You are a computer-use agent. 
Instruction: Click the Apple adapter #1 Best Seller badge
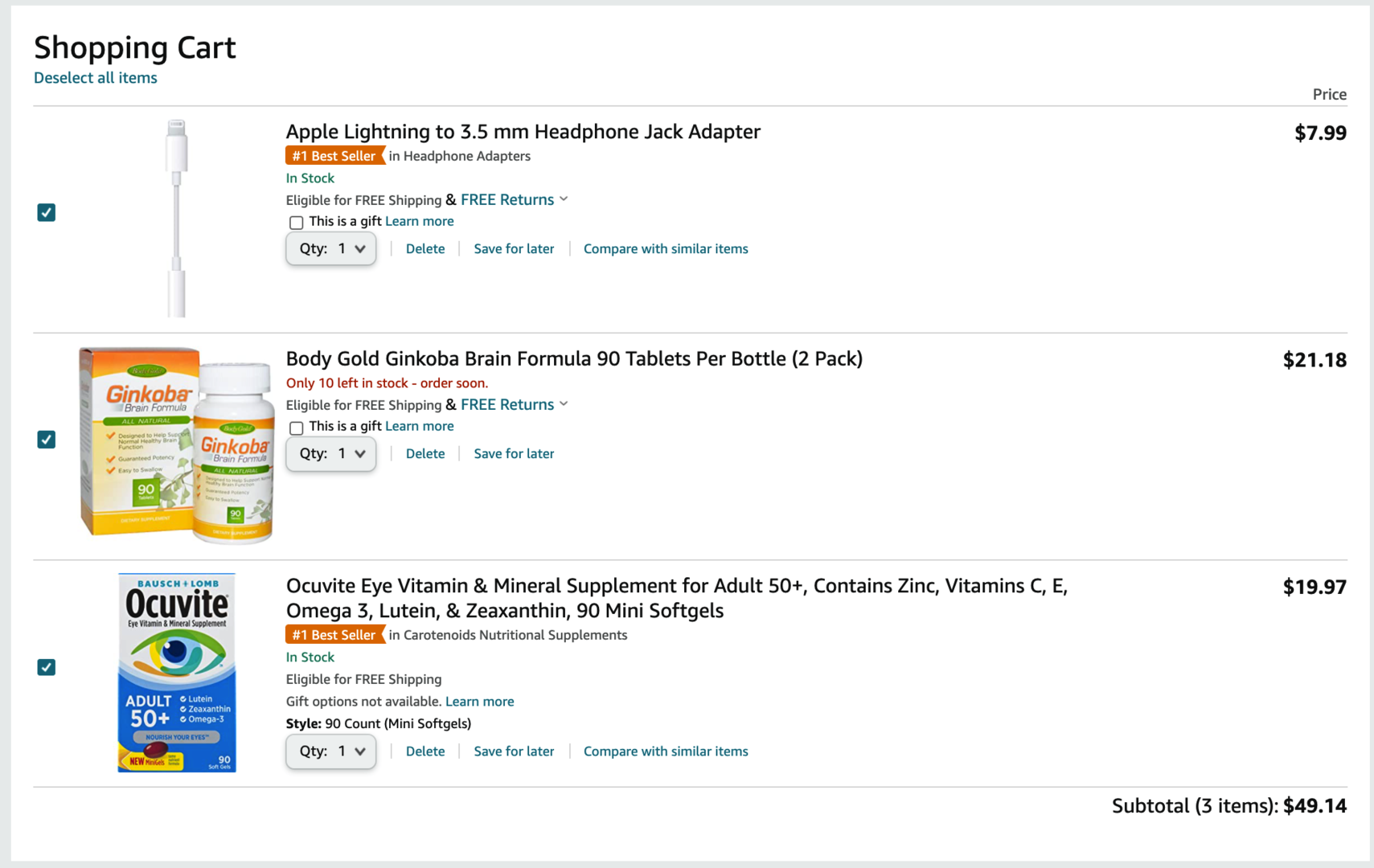pyautogui.click(x=334, y=156)
